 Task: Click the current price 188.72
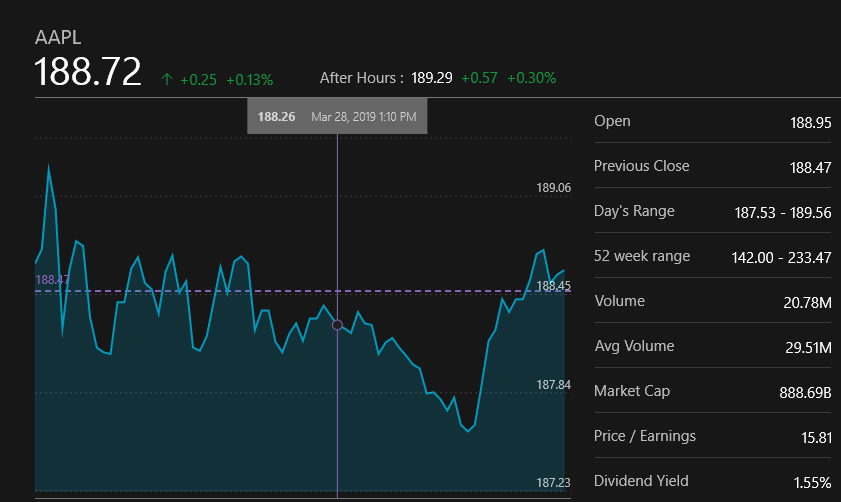click(88, 73)
